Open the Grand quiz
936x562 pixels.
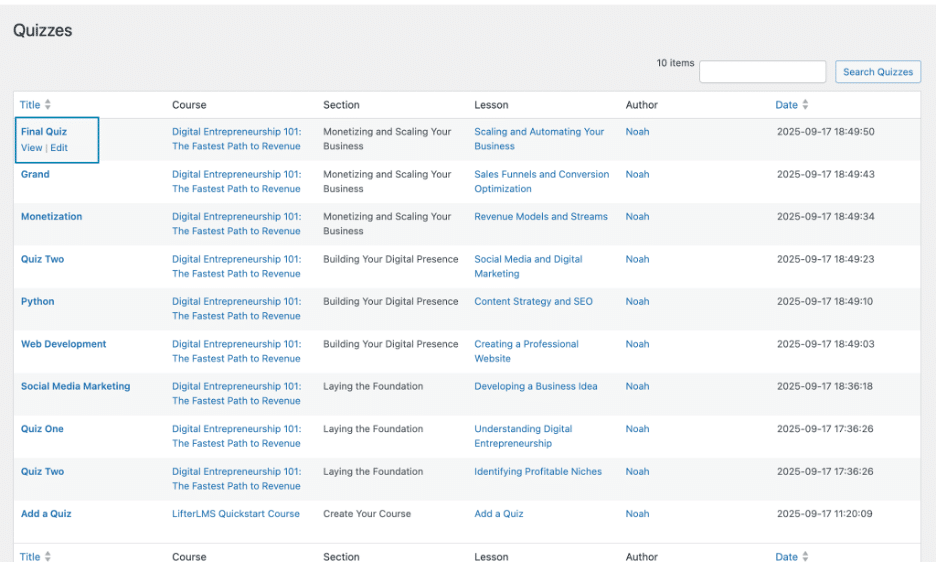pos(35,174)
